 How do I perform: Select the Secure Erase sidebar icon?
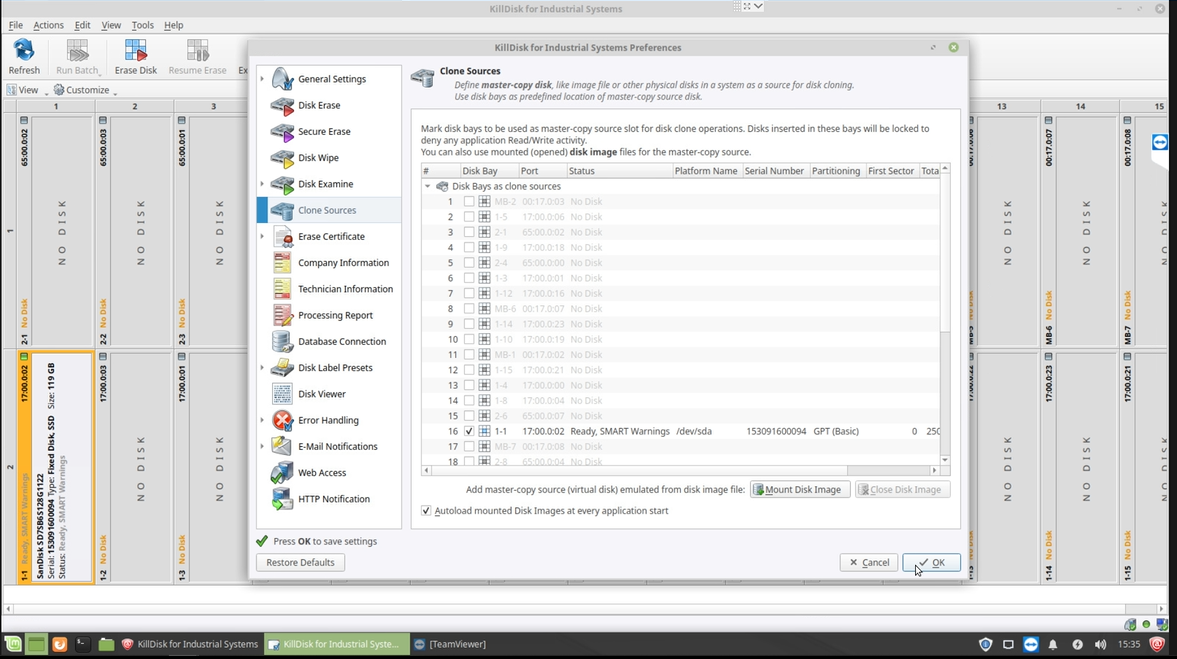coord(282,132)
